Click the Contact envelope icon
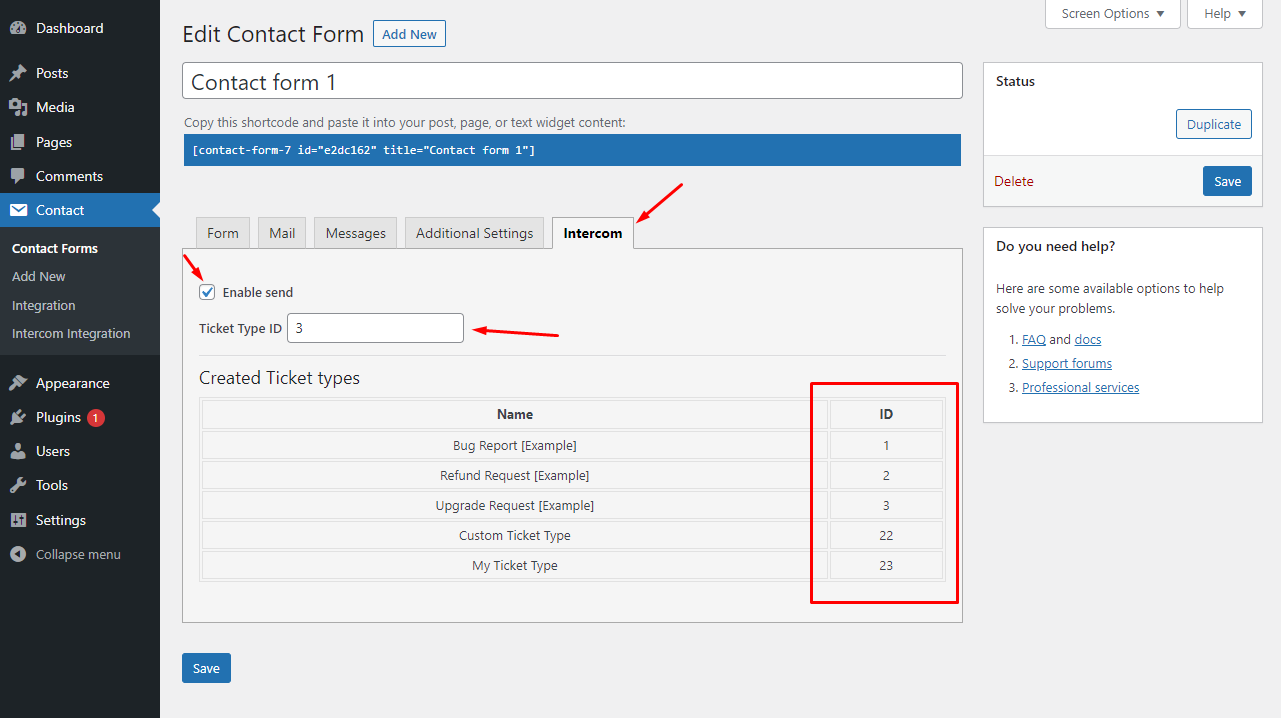Viewport: 1281px width, 718px height. click(18, 210)
